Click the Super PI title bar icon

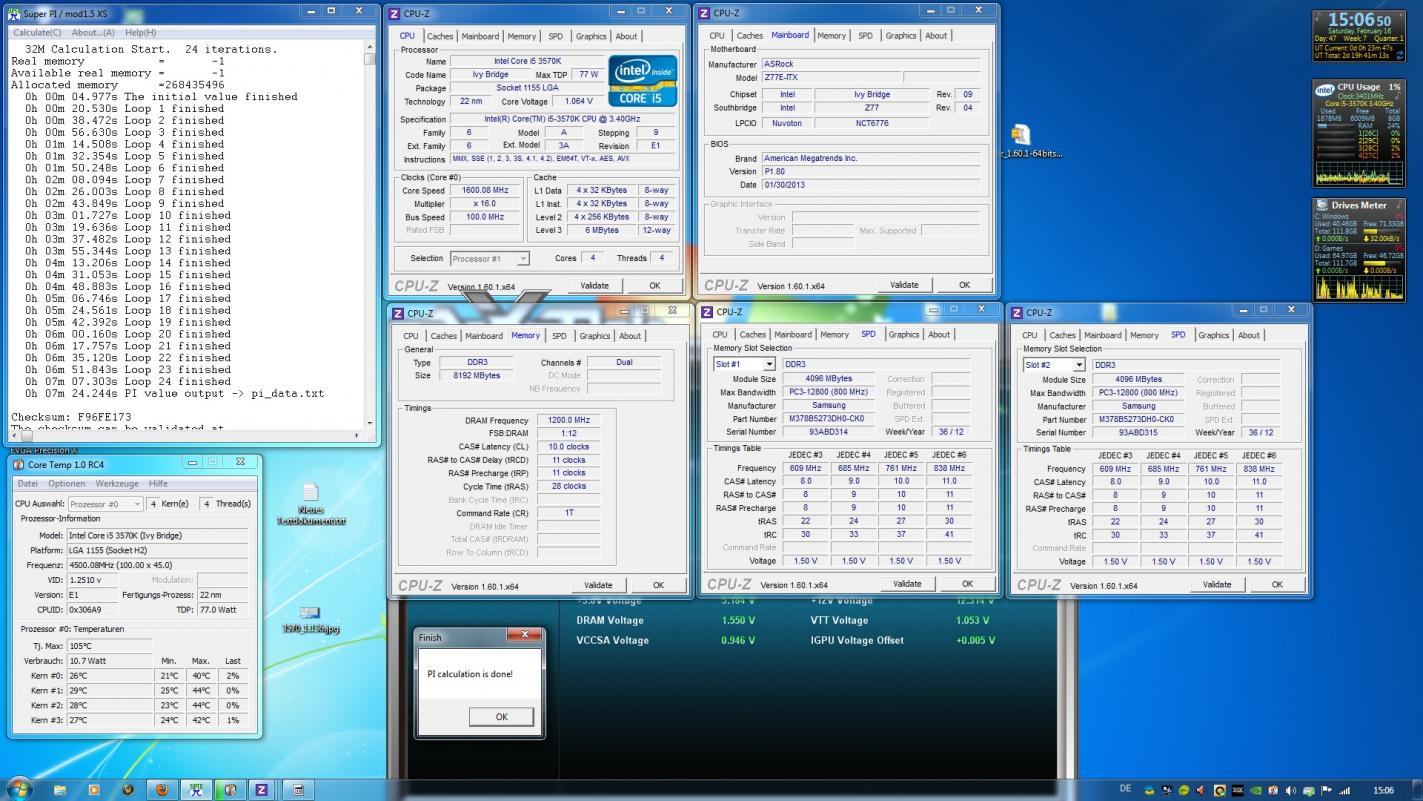tap(14, 13)
